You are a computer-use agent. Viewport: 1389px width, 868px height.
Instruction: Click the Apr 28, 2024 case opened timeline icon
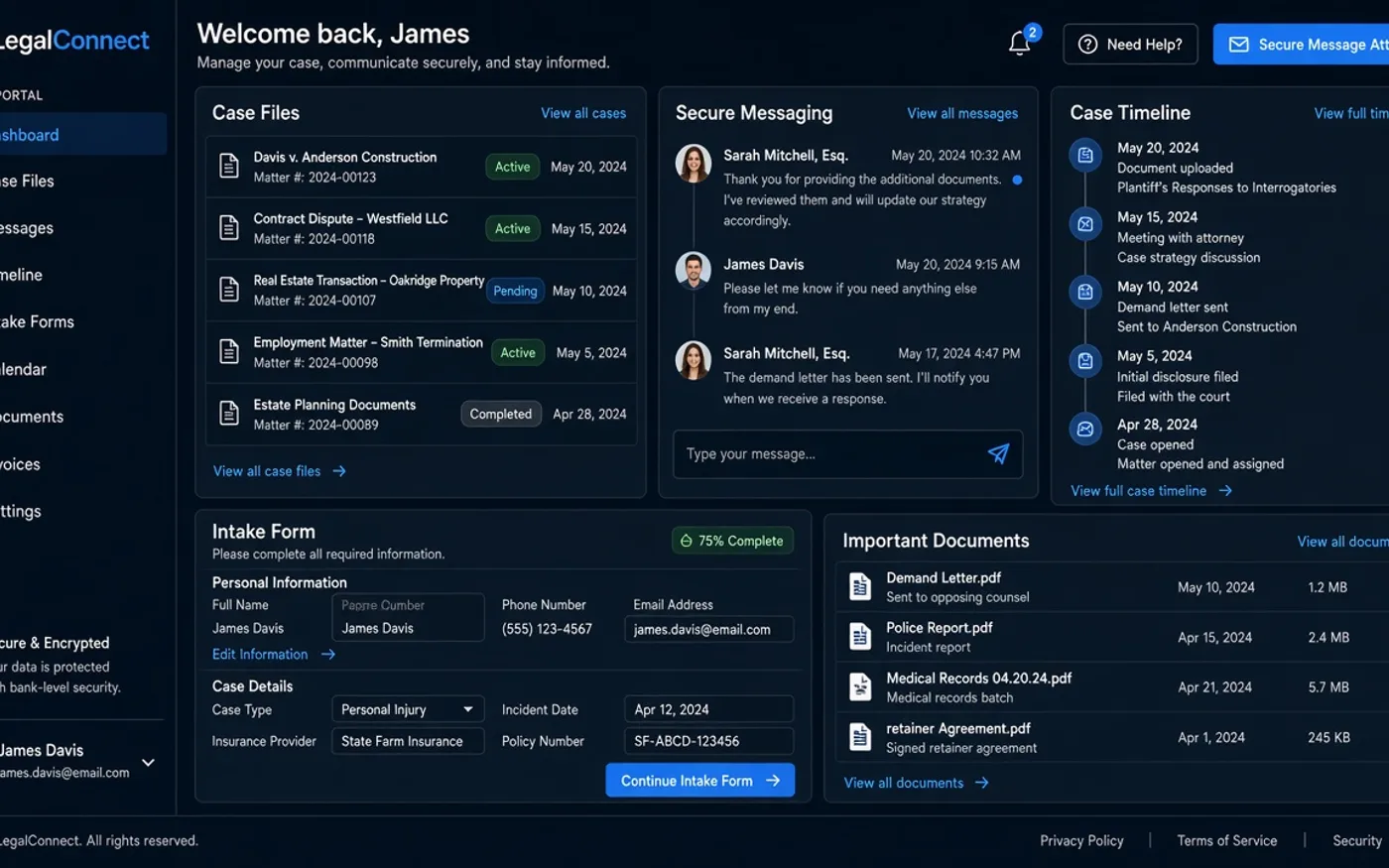pyautogui.click(x=1085, y=430)
